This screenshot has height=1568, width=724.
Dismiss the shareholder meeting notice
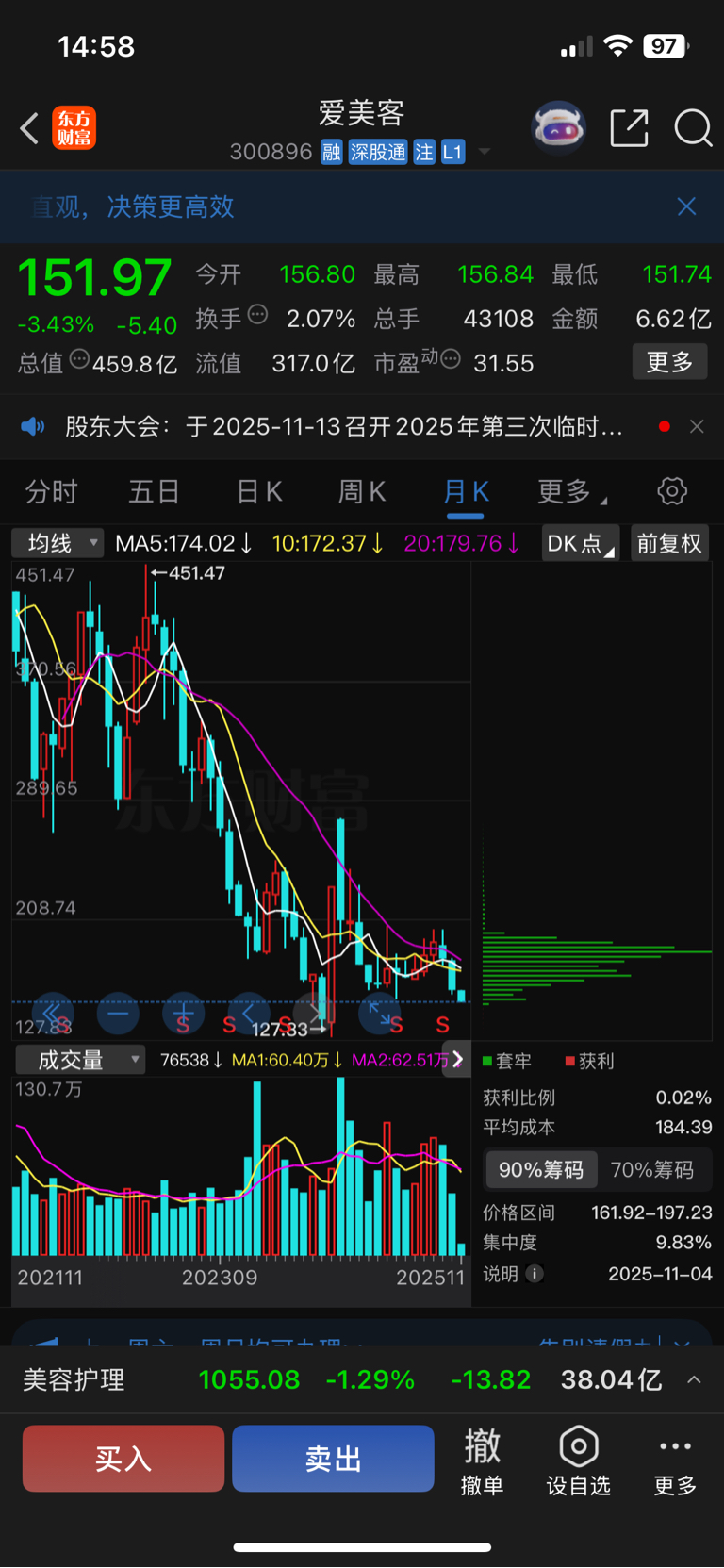coord(697,427)
